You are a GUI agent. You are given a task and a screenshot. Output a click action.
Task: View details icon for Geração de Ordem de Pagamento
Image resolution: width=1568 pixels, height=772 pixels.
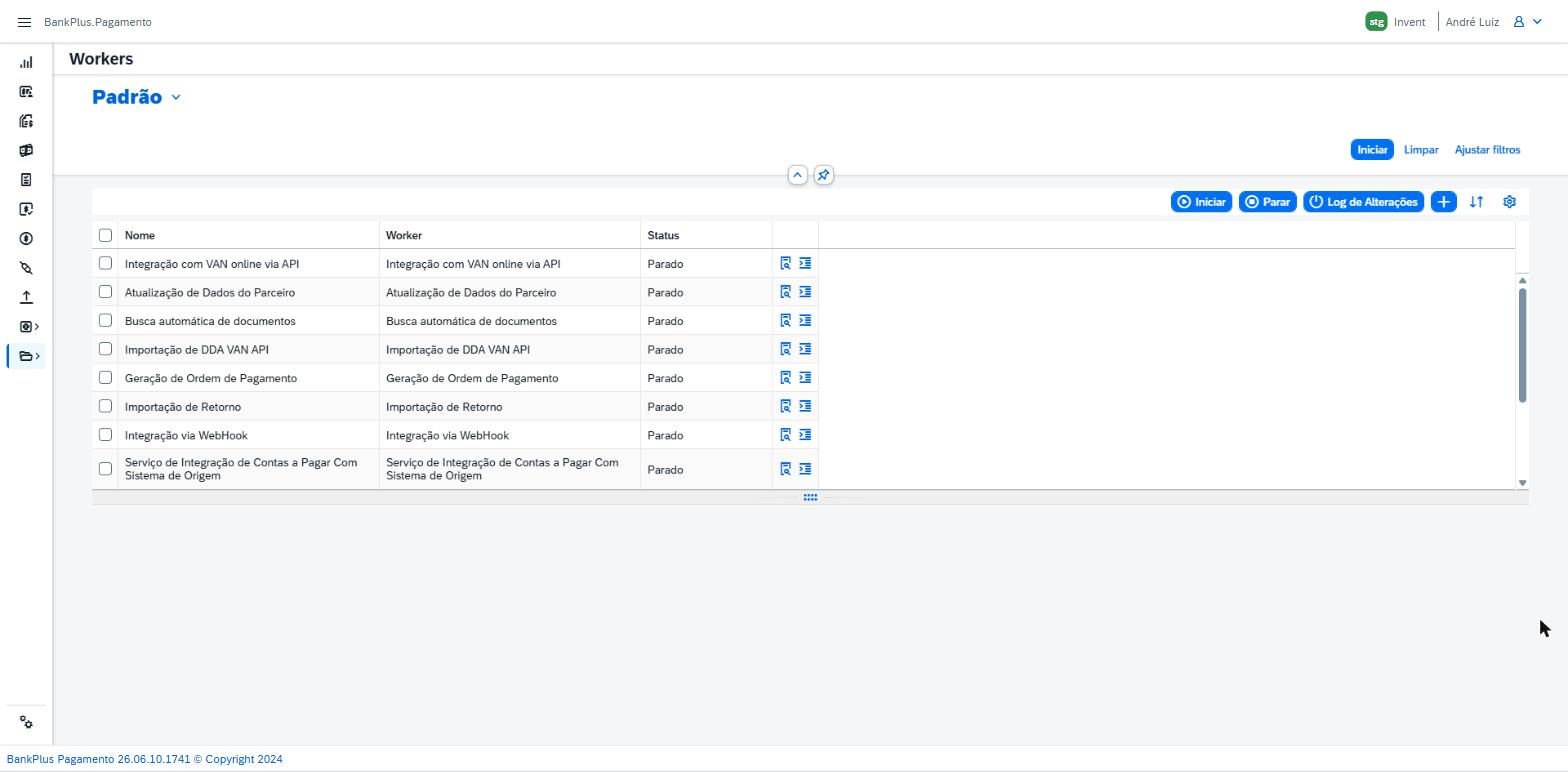[785, 378]
